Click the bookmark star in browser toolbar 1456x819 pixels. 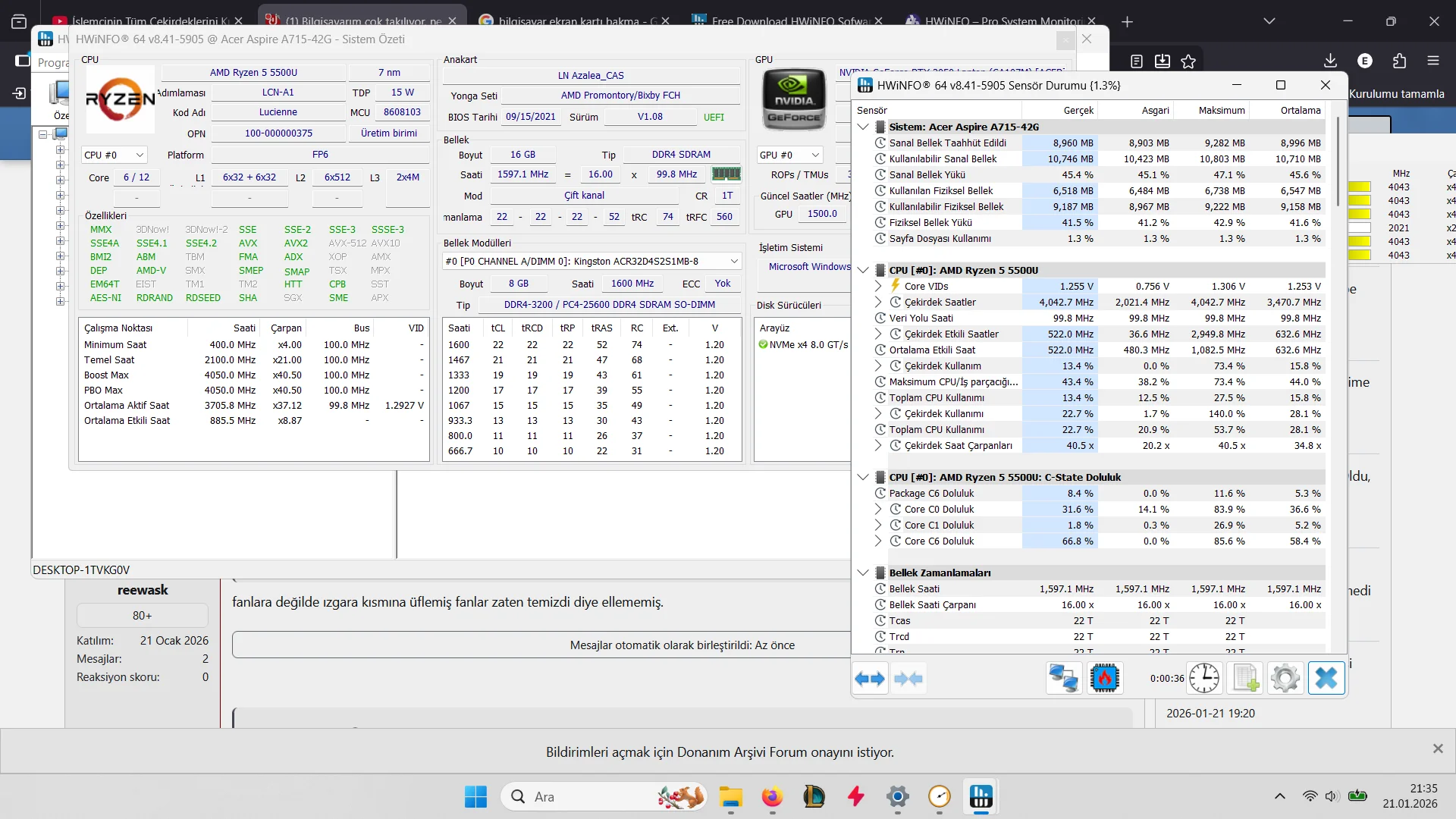(1188, 61)
